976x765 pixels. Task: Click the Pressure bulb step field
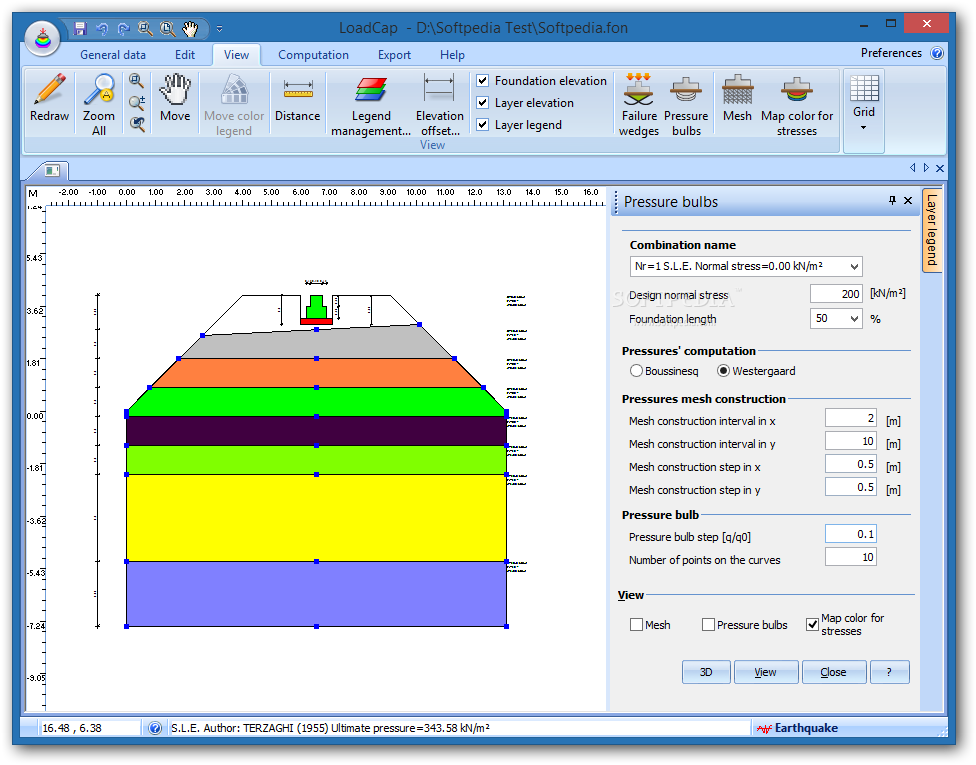pos(851,534)
